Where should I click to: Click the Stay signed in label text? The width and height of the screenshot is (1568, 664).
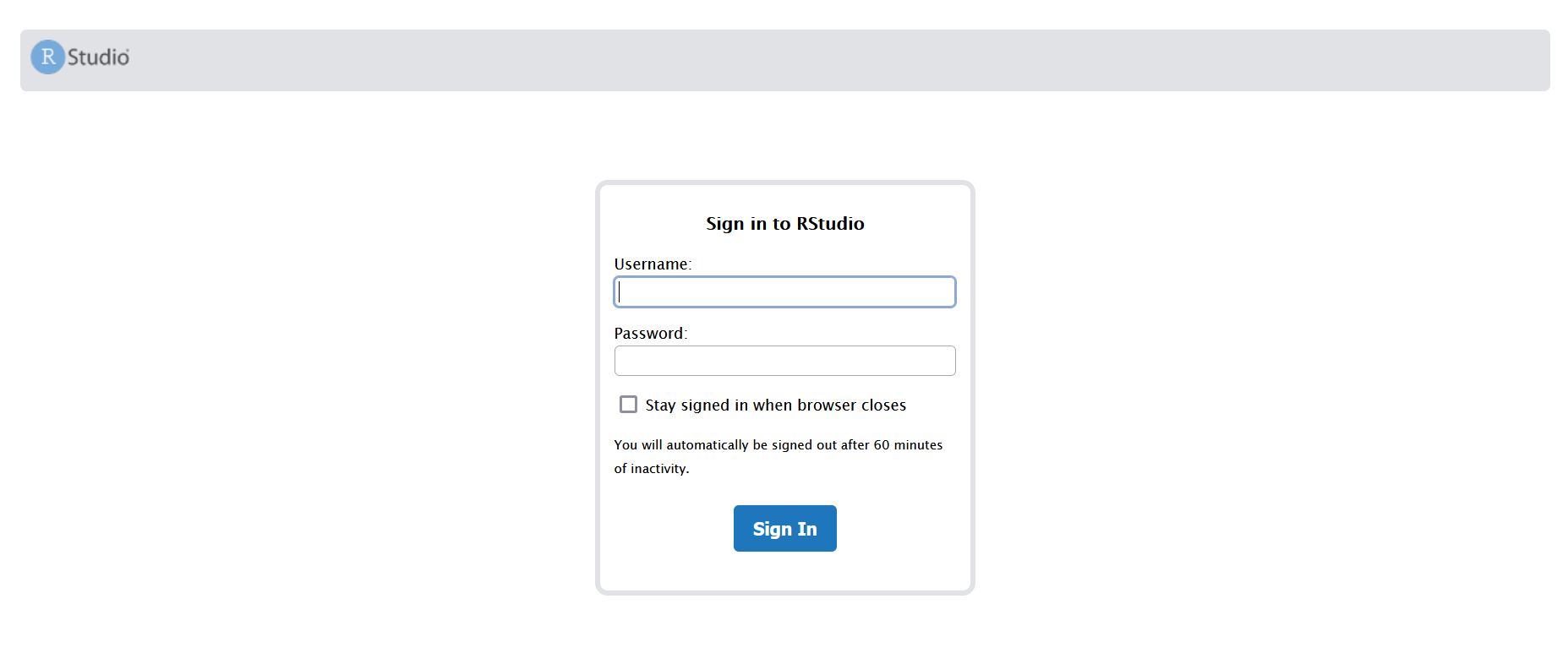tap(775, 405)
